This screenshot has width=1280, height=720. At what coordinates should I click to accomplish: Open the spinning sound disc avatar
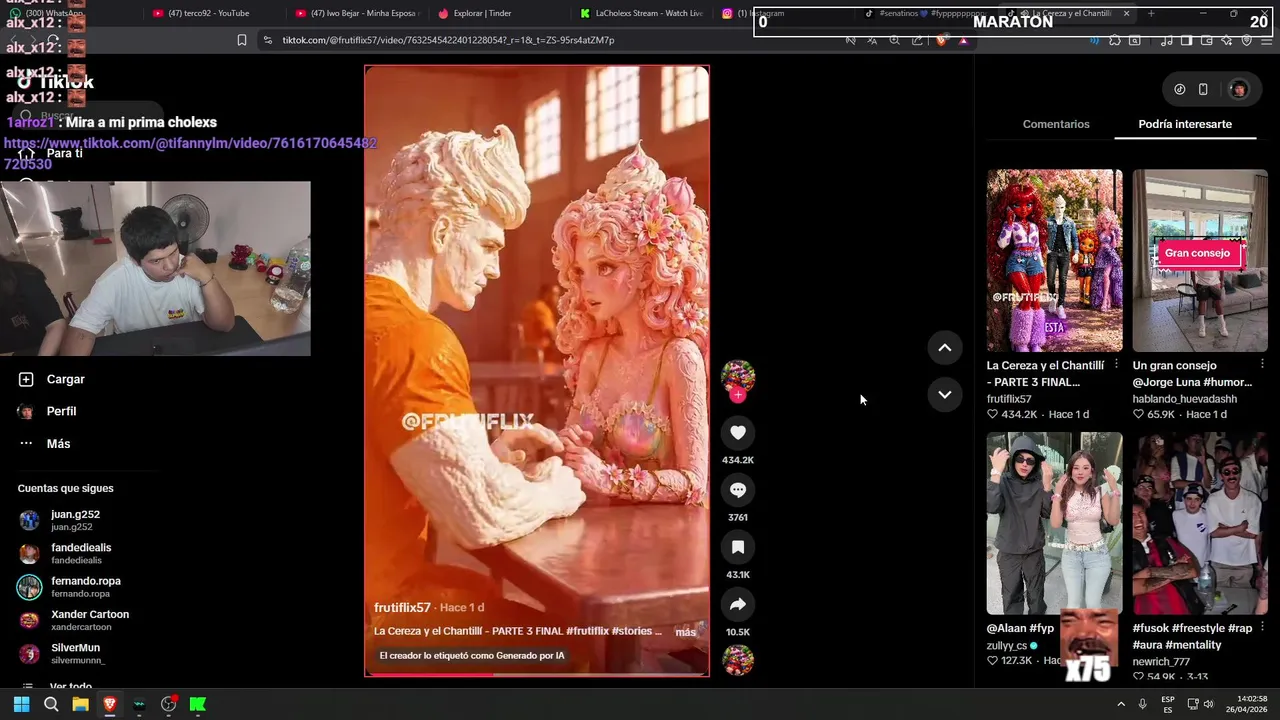click(738, 660)
